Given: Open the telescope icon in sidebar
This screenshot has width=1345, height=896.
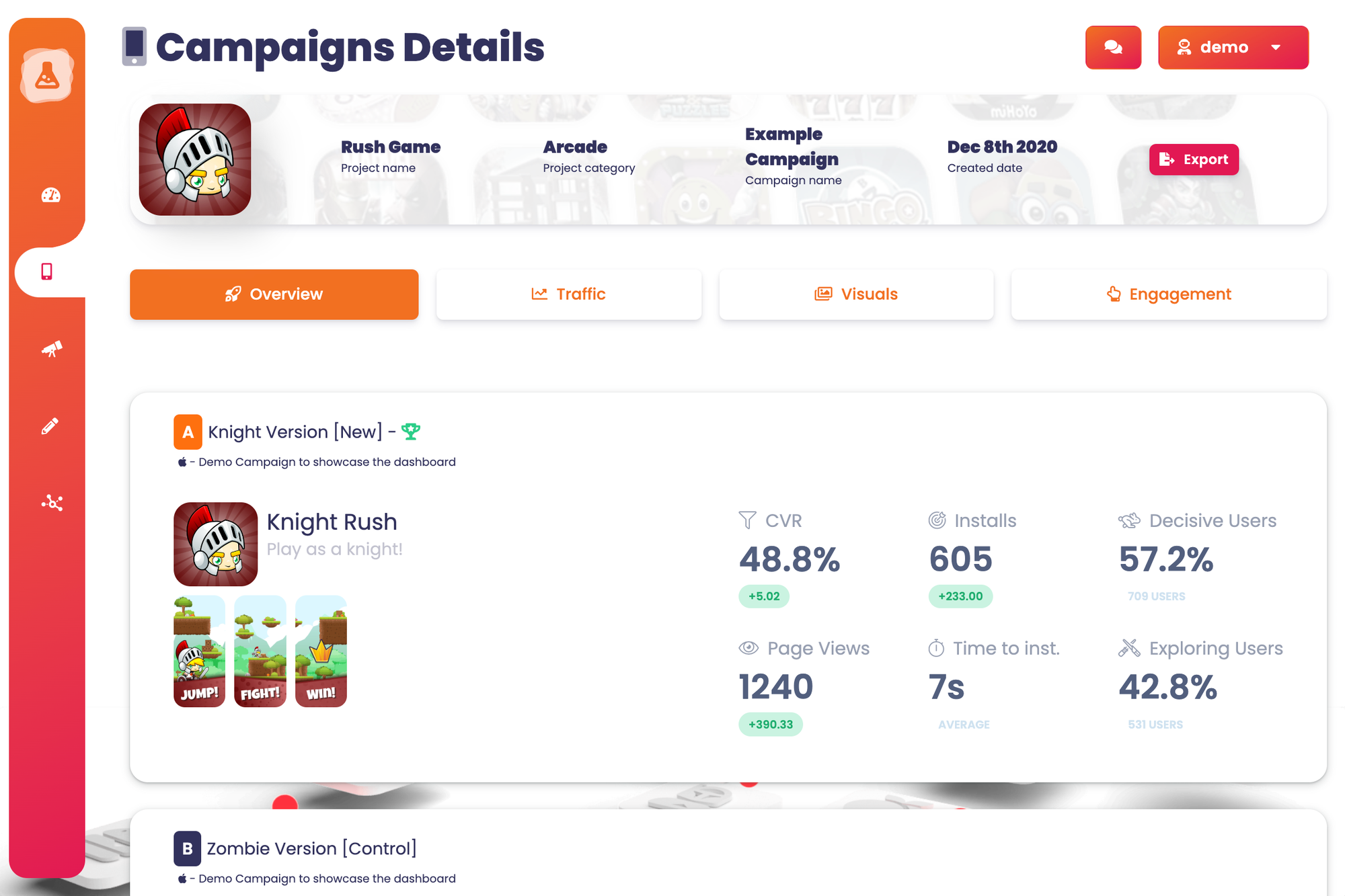Looking at the screenshot, I should point(51,349).
